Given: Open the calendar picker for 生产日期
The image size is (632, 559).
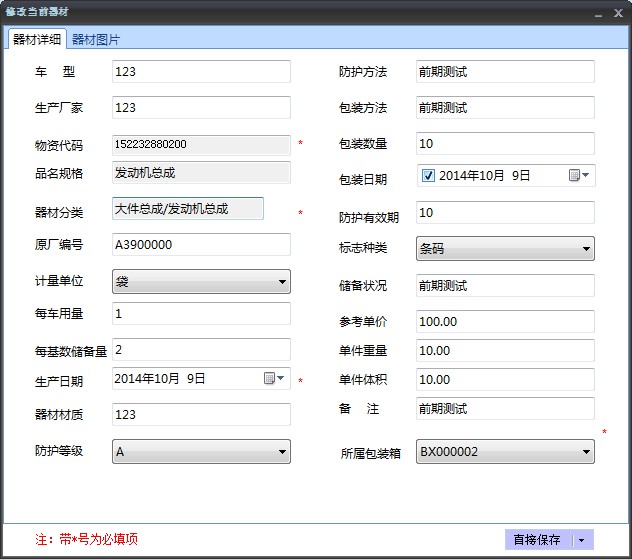Looking at the screenshot, I should (274, 379).
